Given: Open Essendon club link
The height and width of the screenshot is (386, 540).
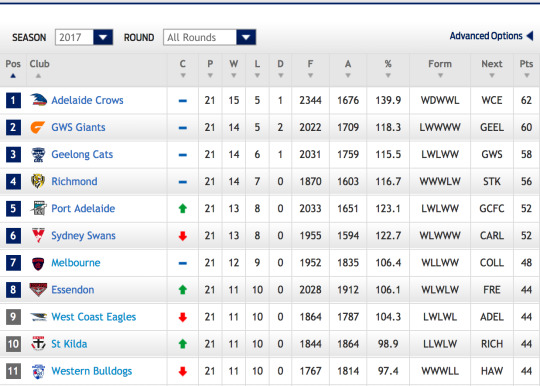Looking at the screenshot, I should (x=73, y=290).
